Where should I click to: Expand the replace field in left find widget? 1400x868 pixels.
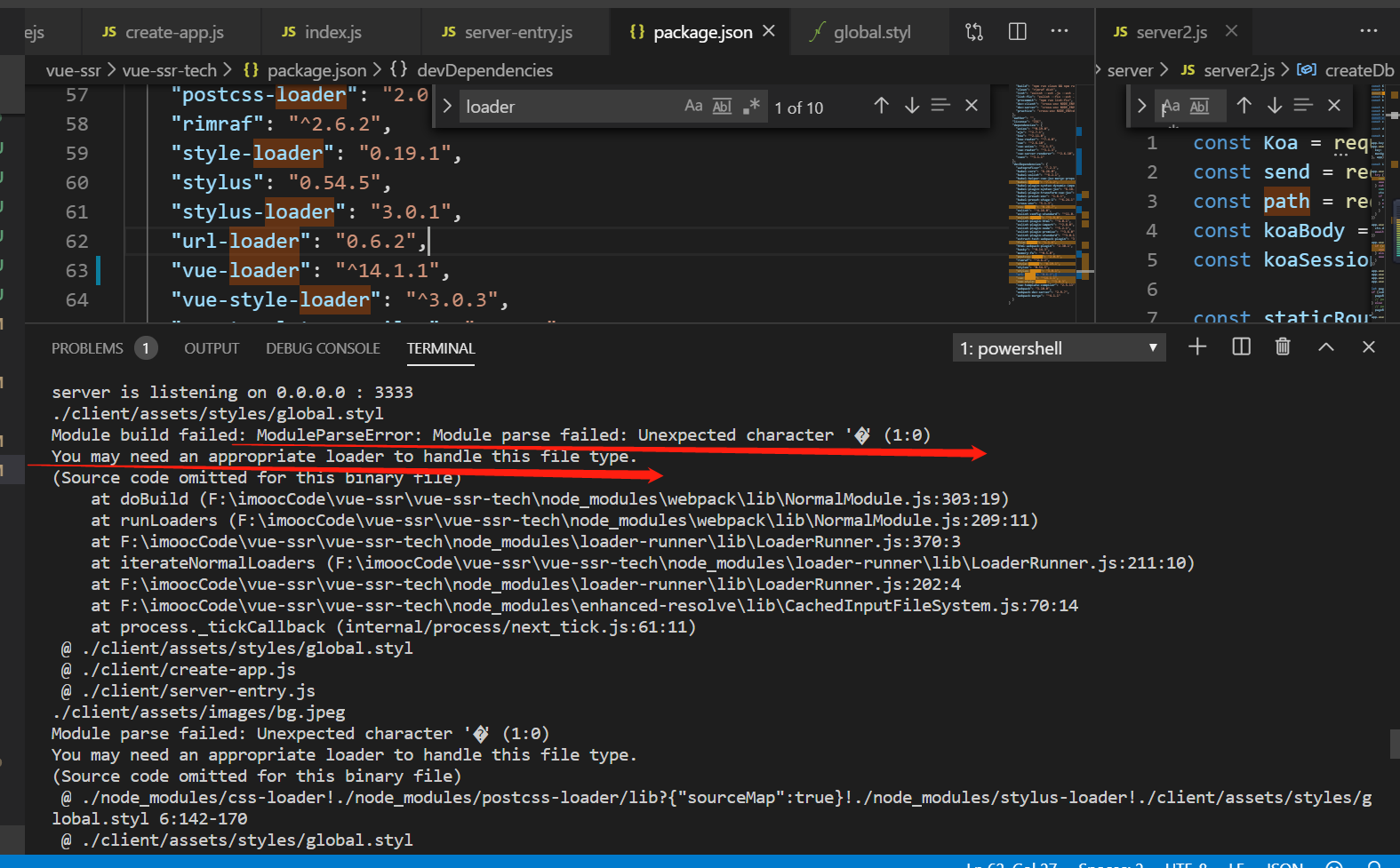tap(446, 107)
